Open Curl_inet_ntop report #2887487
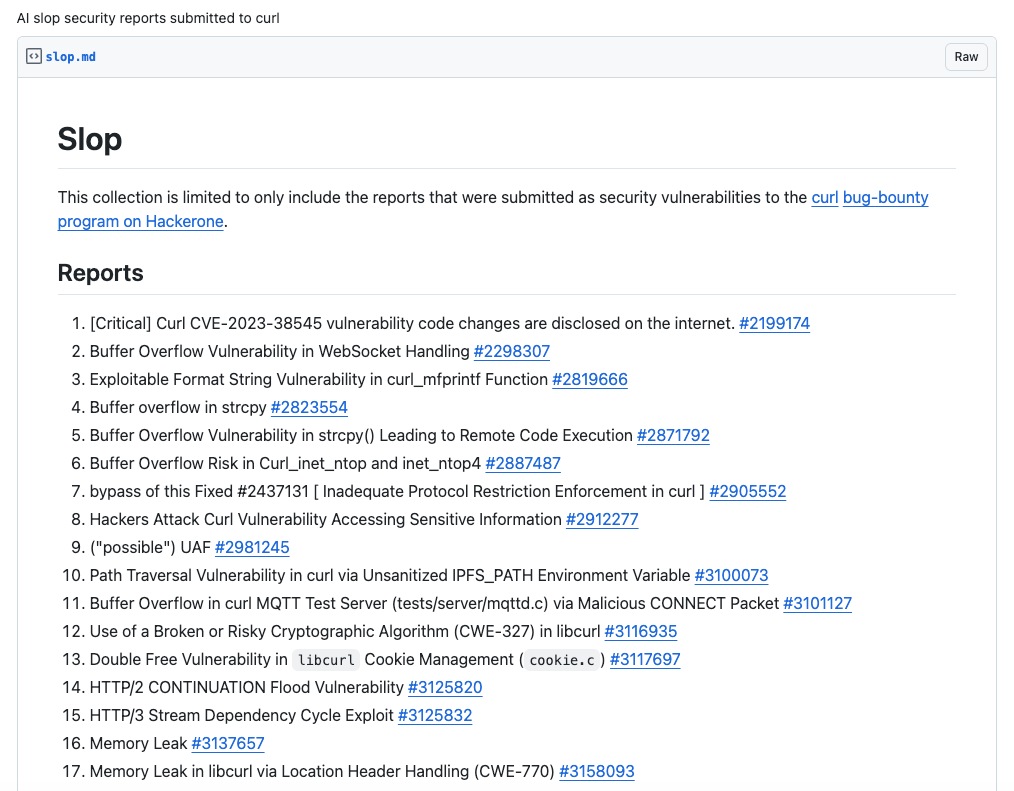 [x=523, y=463]
